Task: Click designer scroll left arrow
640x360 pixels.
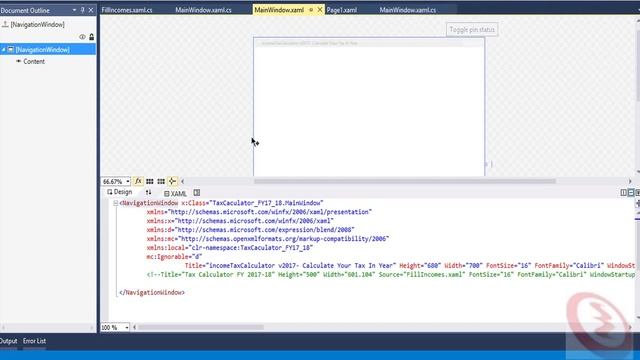Action: (x=182, y=181)
